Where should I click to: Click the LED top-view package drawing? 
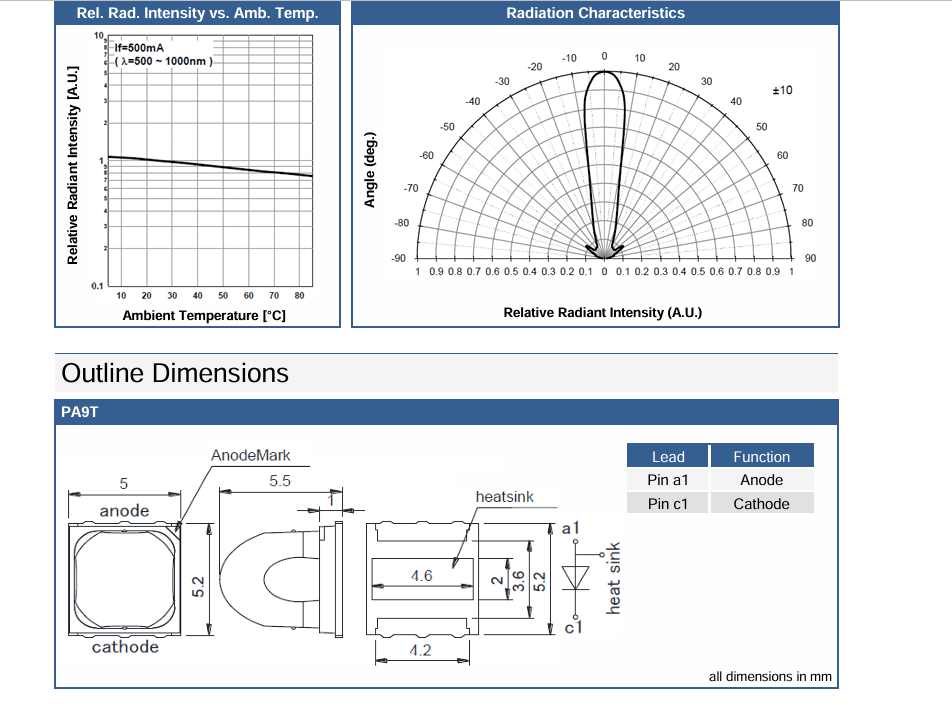(x=125, y=578)
